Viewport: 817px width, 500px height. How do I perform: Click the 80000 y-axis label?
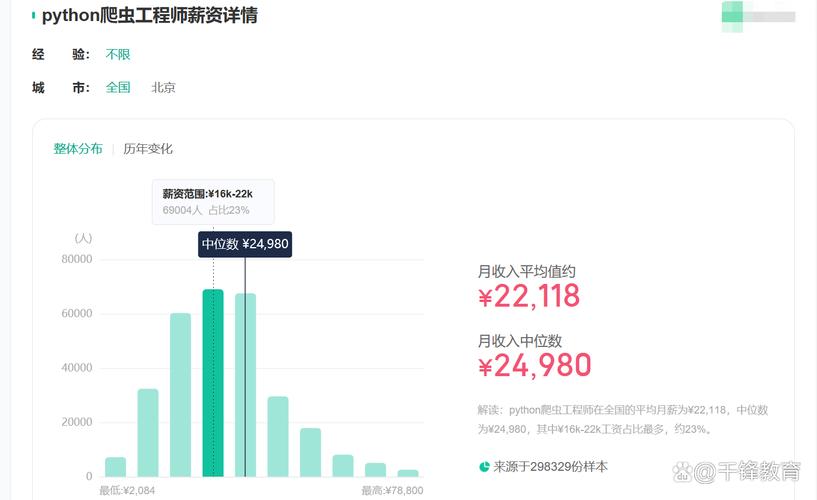pos(77,259)
